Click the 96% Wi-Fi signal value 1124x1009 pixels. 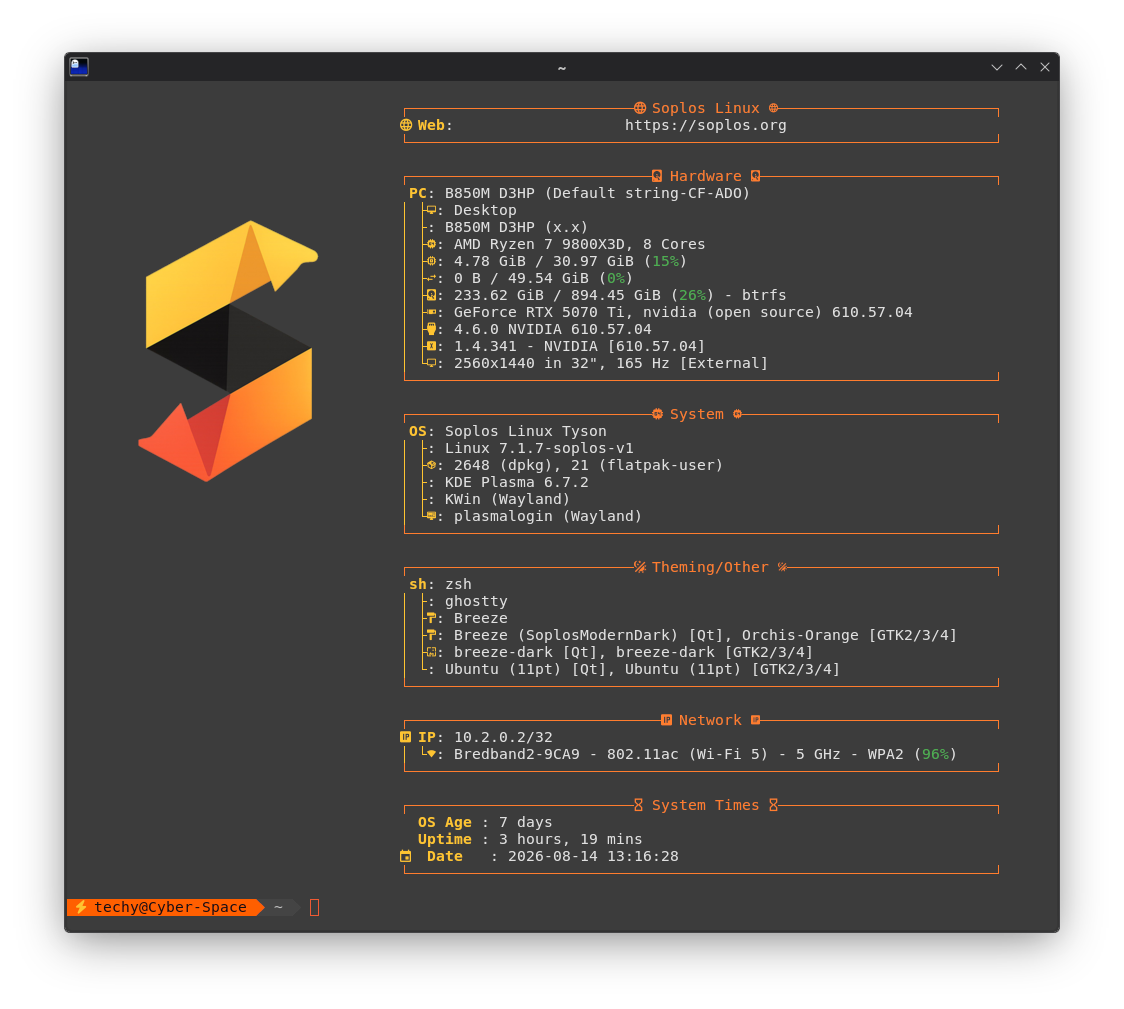[935, 755]
